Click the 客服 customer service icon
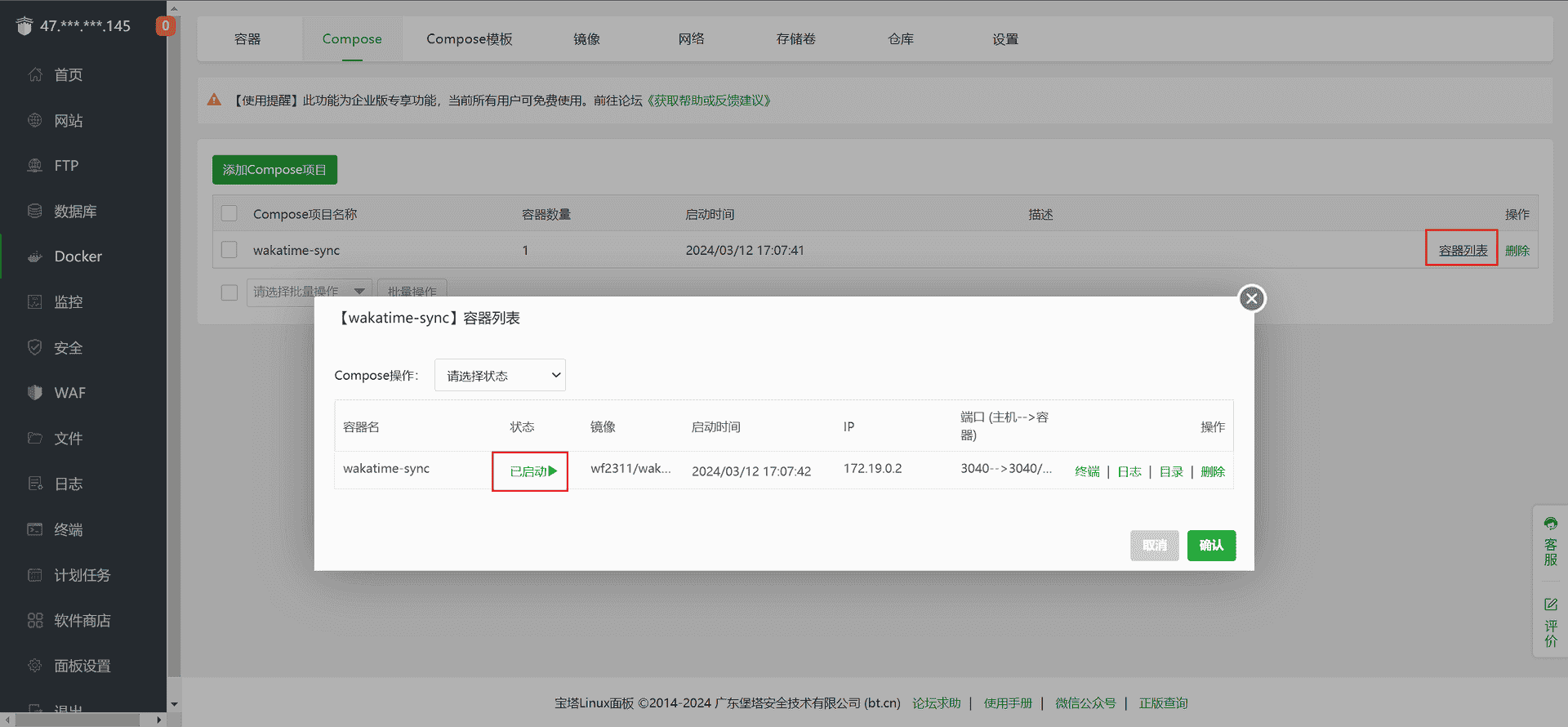 click(x=1550, y=524)
